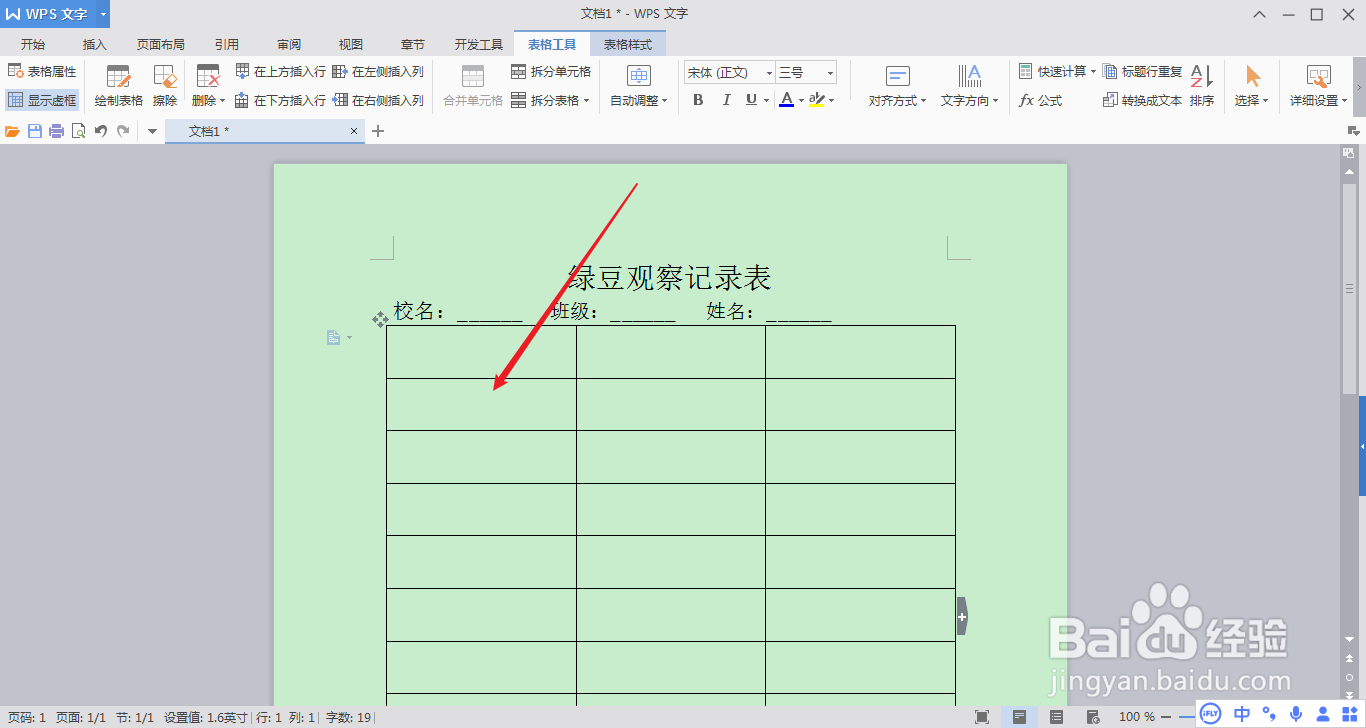Open the font name combo box 宋体
1366x728 pixels.
[730, 72]
